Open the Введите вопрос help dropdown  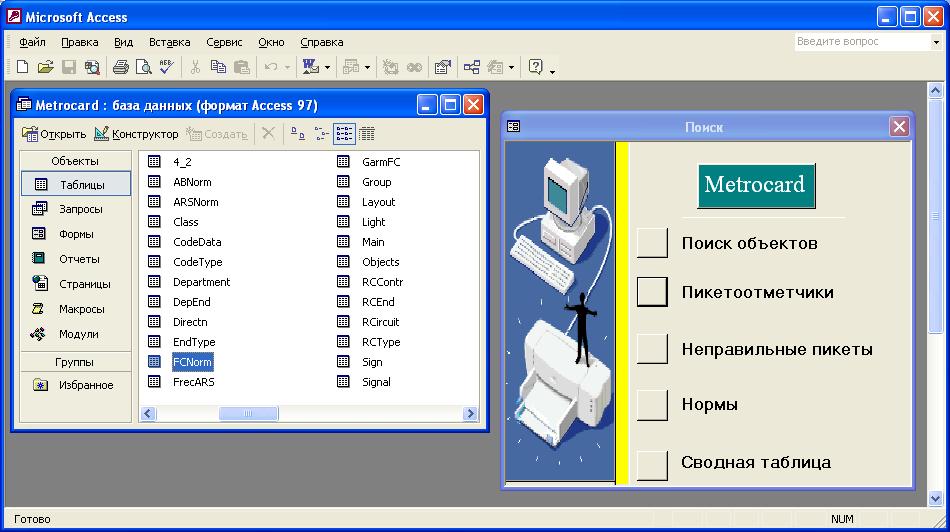click(x=936, y=42)
